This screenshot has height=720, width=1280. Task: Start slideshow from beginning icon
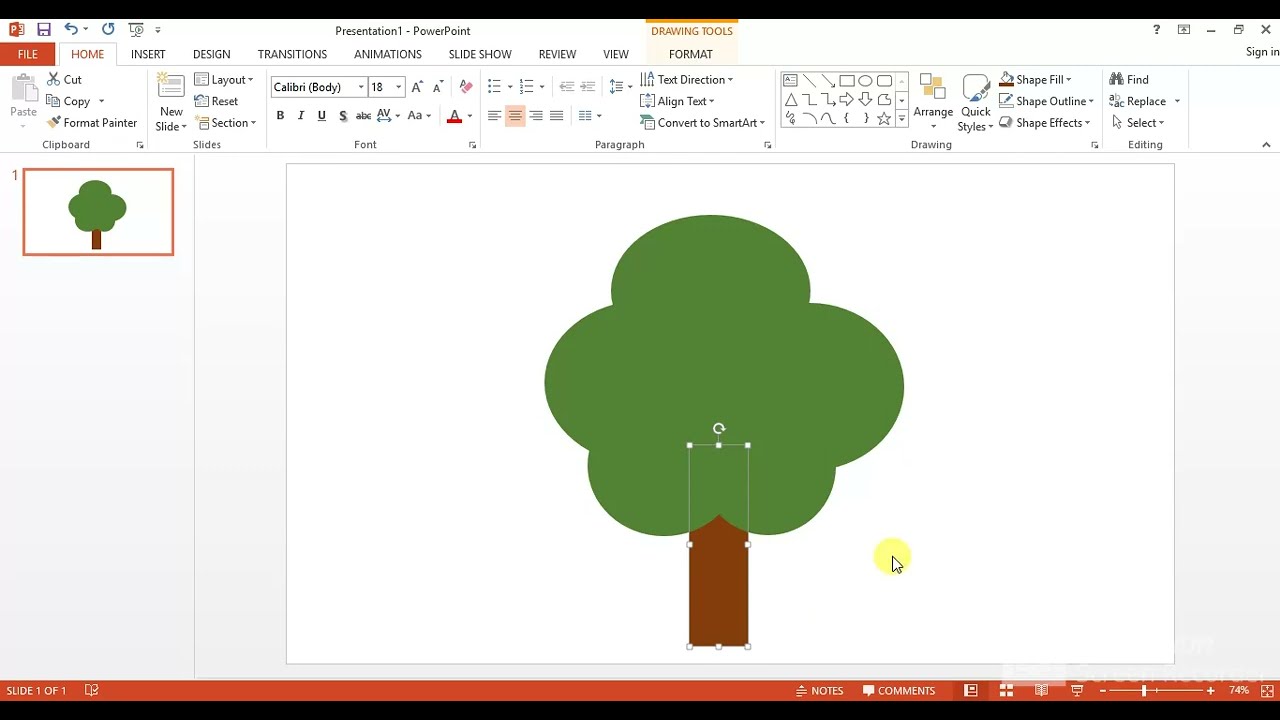[136, 30]
